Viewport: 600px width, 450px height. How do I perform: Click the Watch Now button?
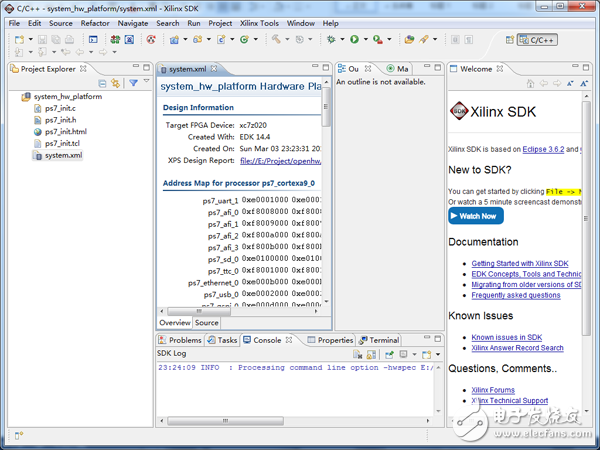pyautogui.click(x=476, y=216)
